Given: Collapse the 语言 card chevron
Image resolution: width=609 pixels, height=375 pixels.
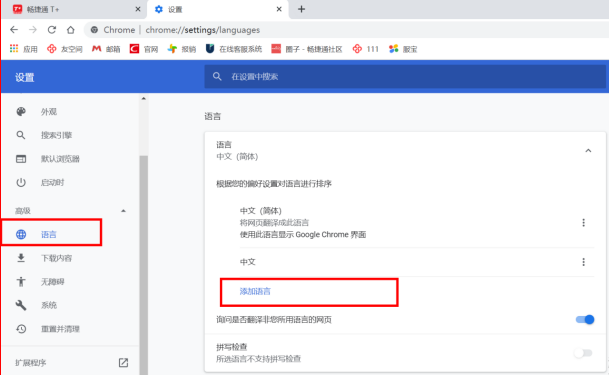Looking at the screenshot, I should tap(588, 151).
